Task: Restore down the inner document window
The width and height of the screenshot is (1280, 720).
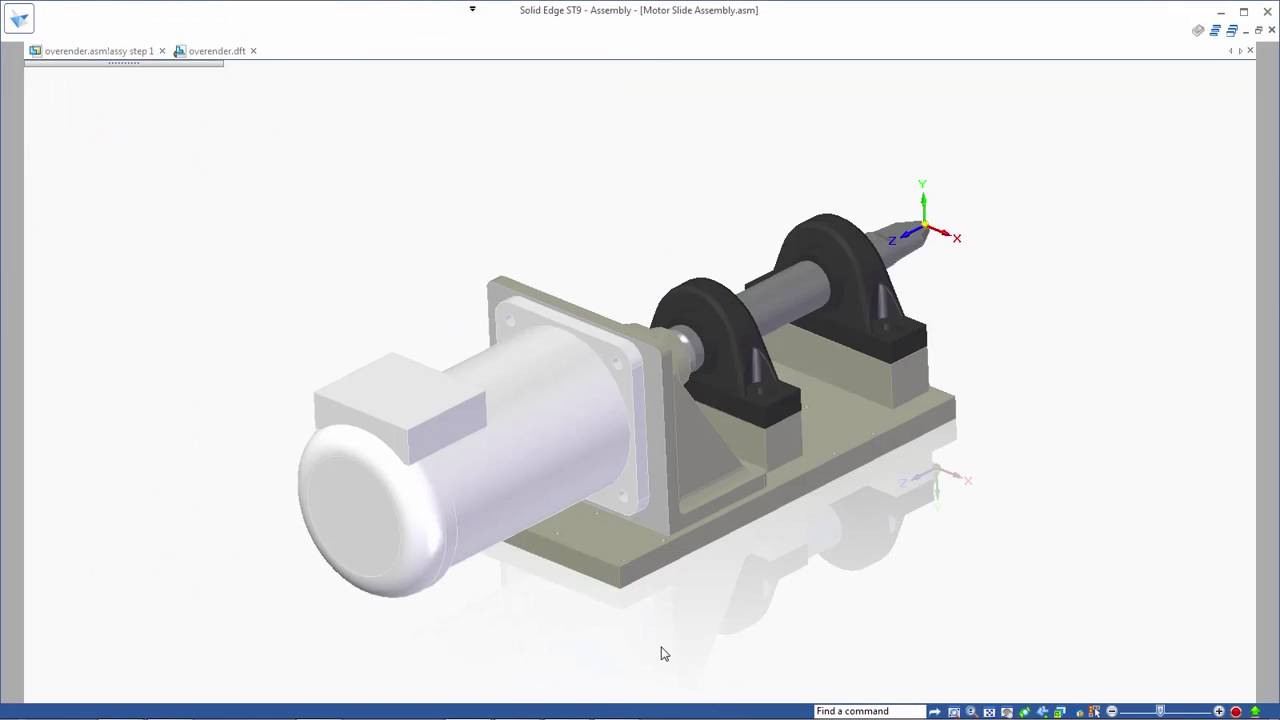Action: point(1259,31)
